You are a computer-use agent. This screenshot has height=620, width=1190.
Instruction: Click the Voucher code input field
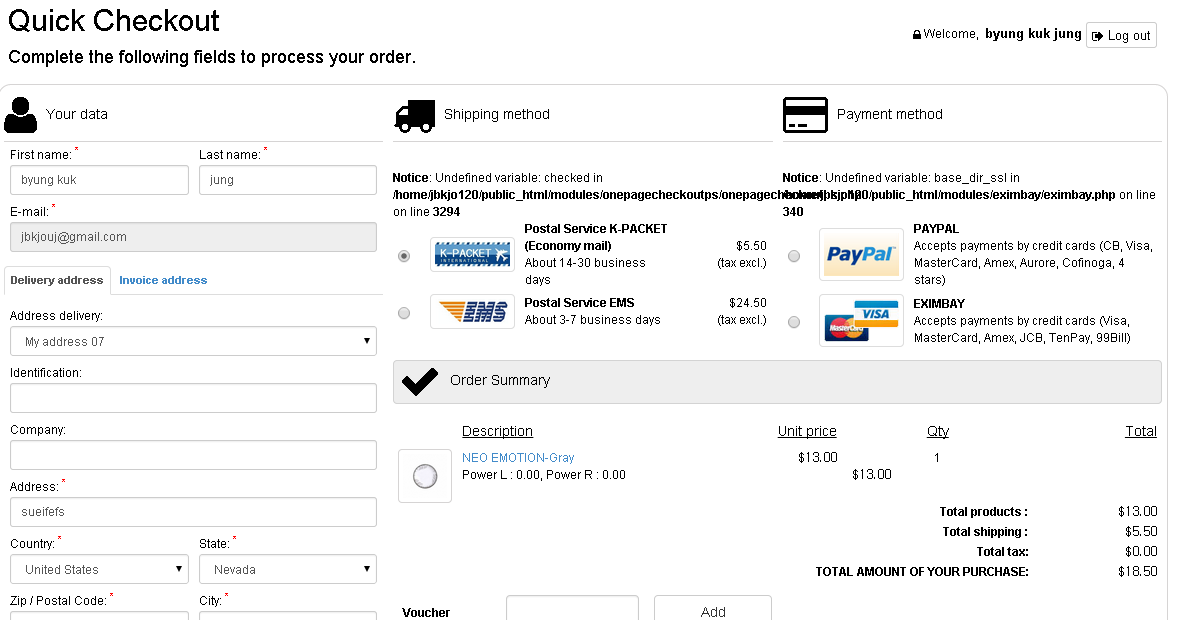(x=572, y=610)
